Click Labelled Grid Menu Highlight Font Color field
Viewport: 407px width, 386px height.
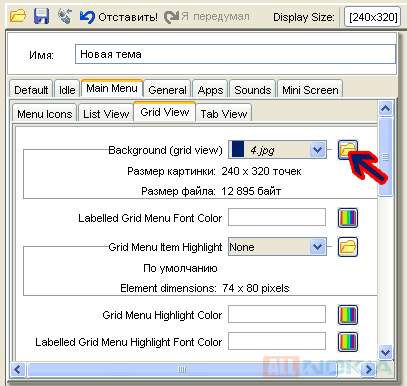(277, 341)
